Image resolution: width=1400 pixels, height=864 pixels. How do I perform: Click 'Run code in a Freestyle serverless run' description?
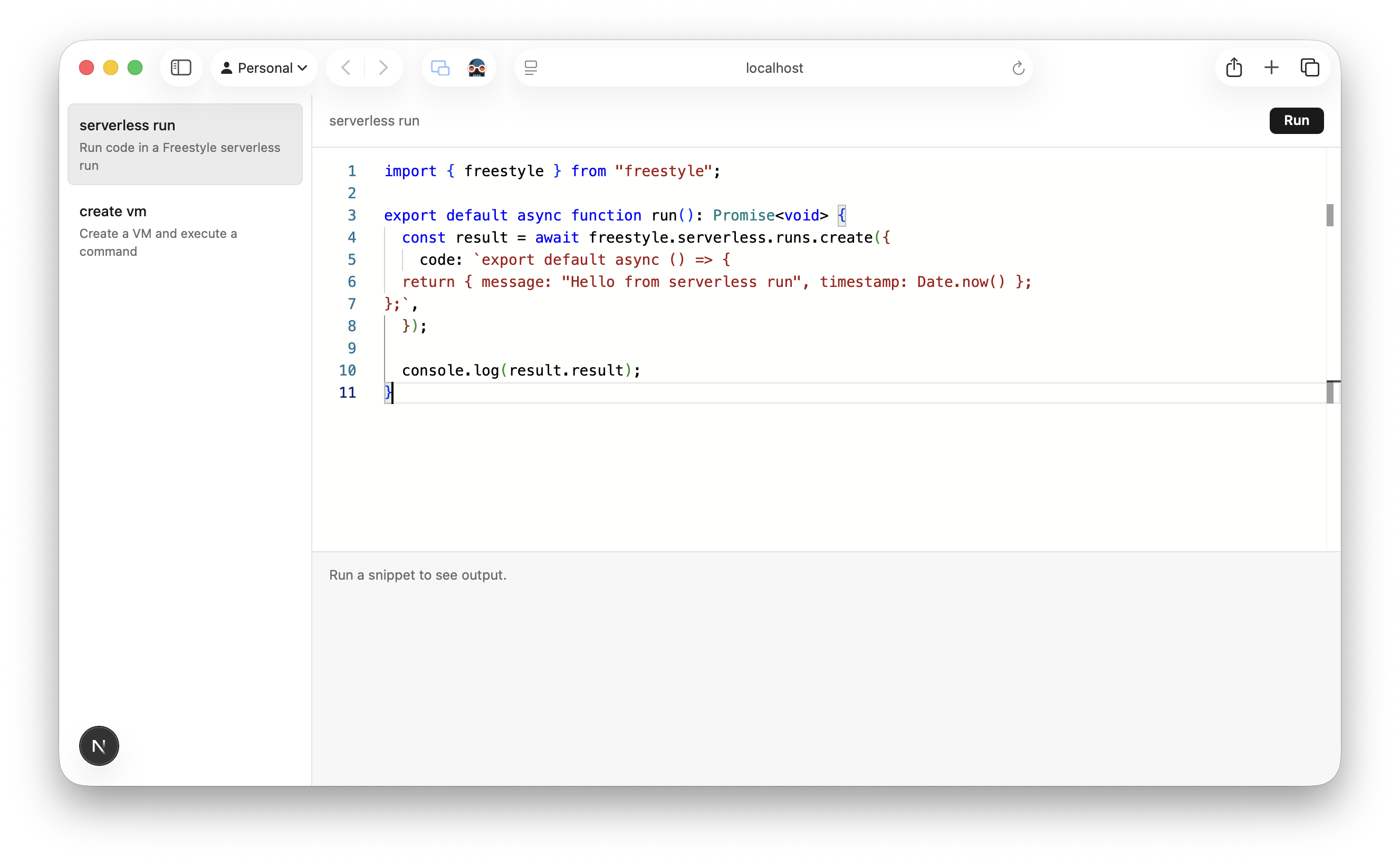(180, 156)
